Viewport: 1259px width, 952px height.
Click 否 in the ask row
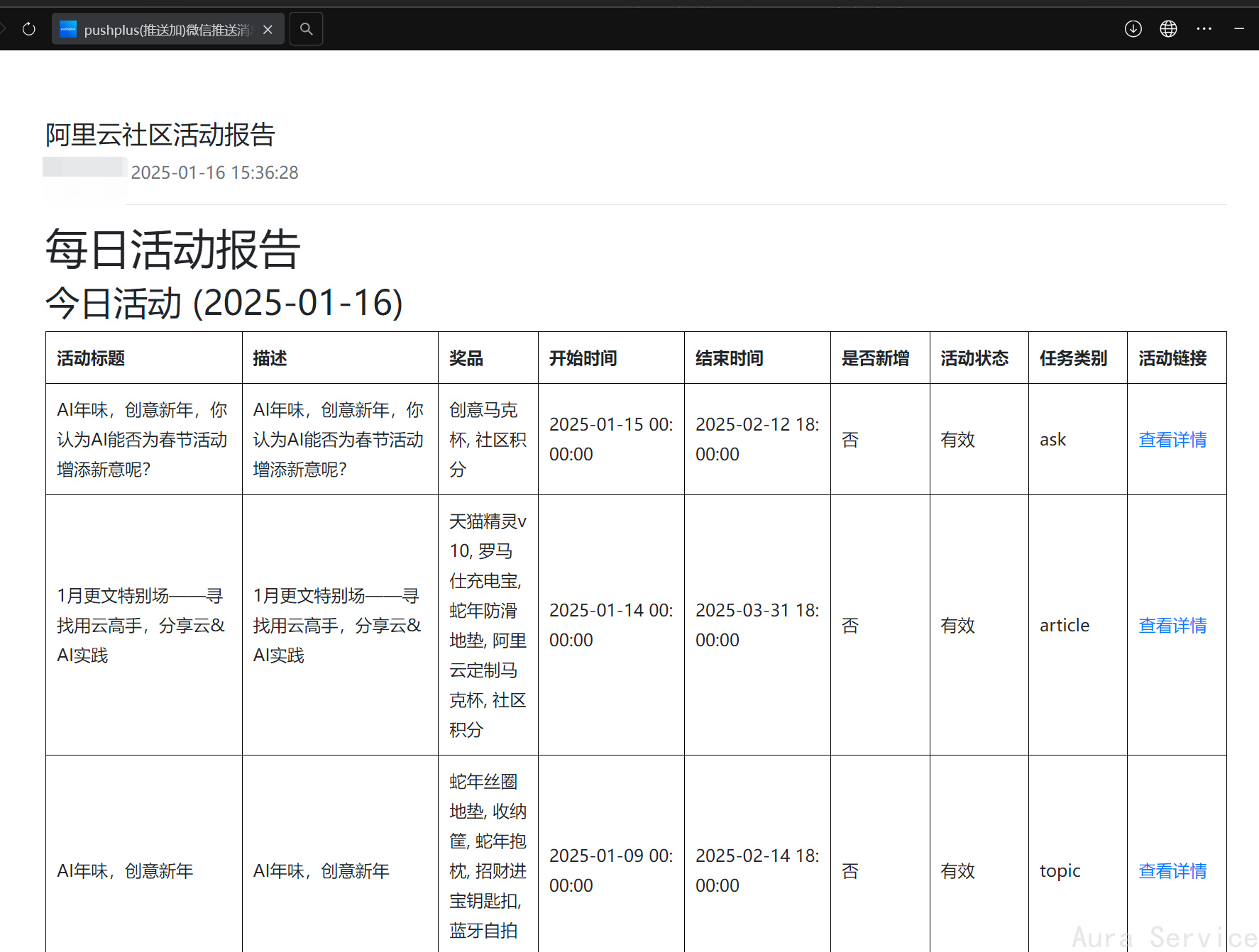[850, 440]
